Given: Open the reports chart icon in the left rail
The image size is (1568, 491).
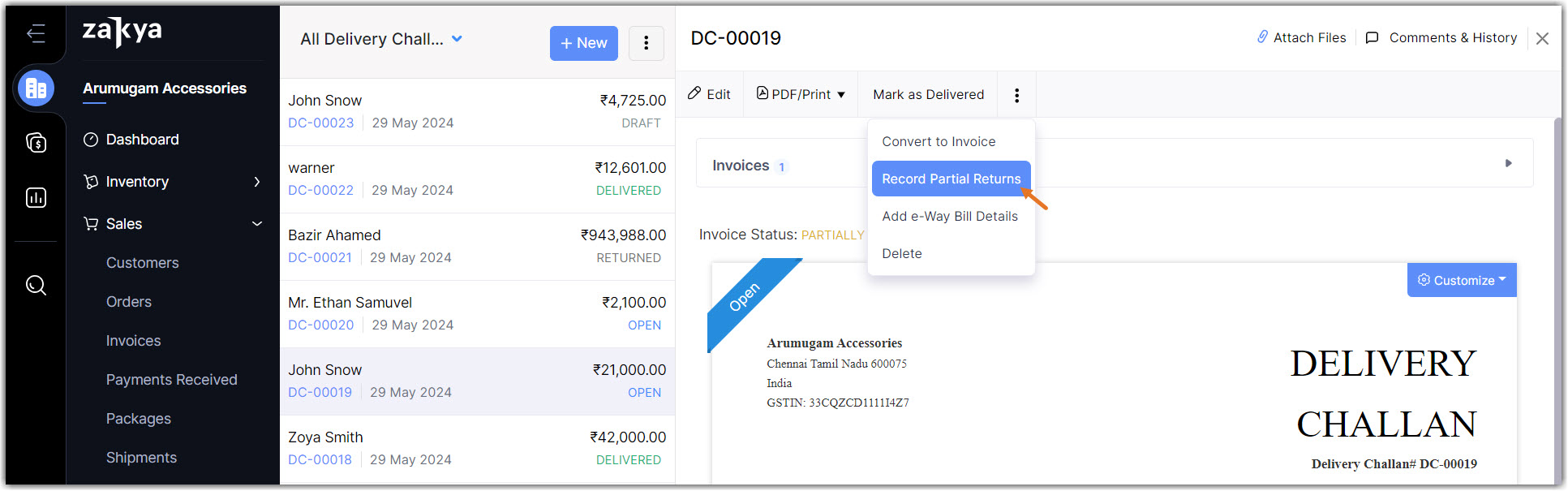Looking at the screenshot, I should point(36,197).
